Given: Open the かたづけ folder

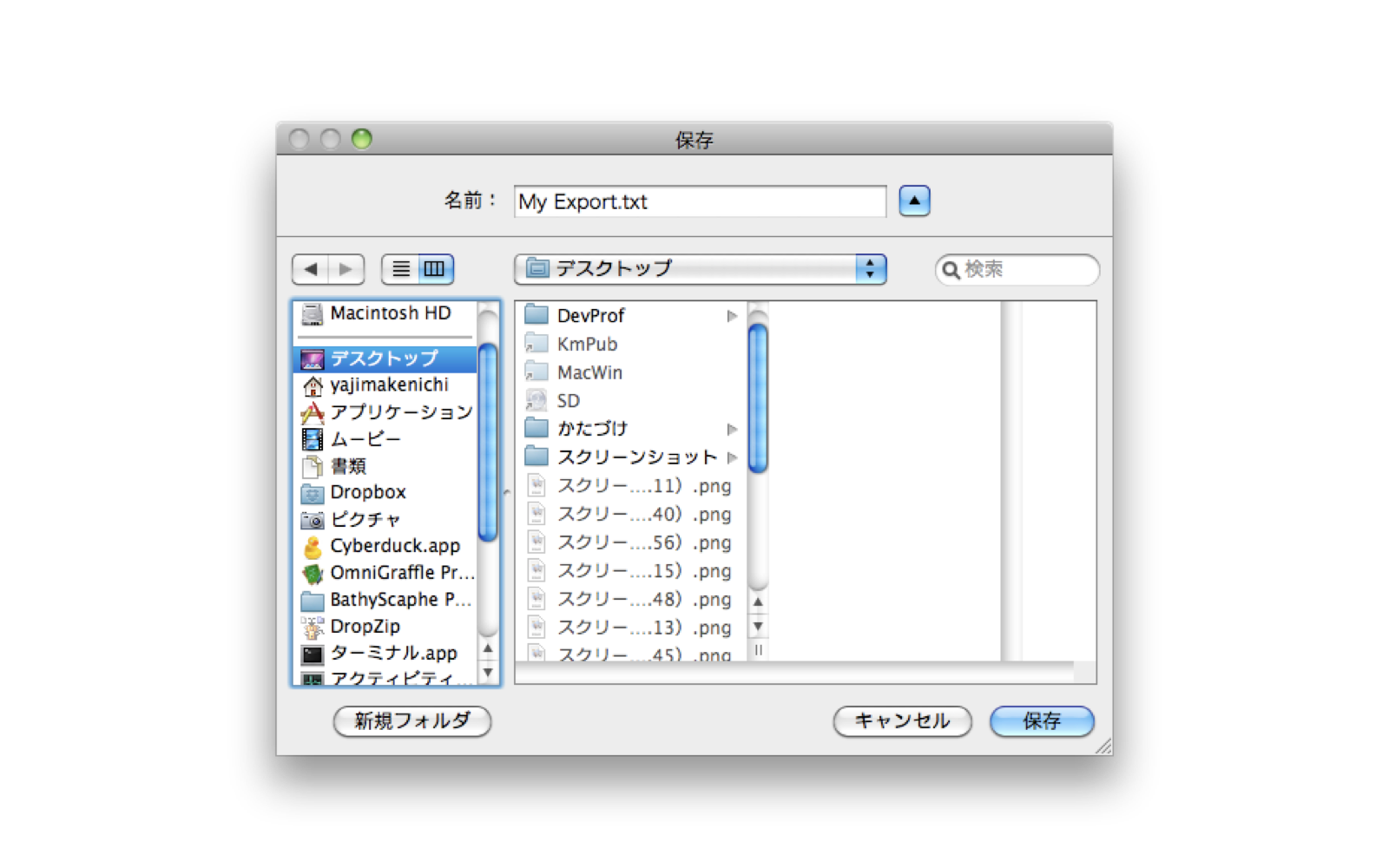Looking at the screenshot, I should [592, 429].
